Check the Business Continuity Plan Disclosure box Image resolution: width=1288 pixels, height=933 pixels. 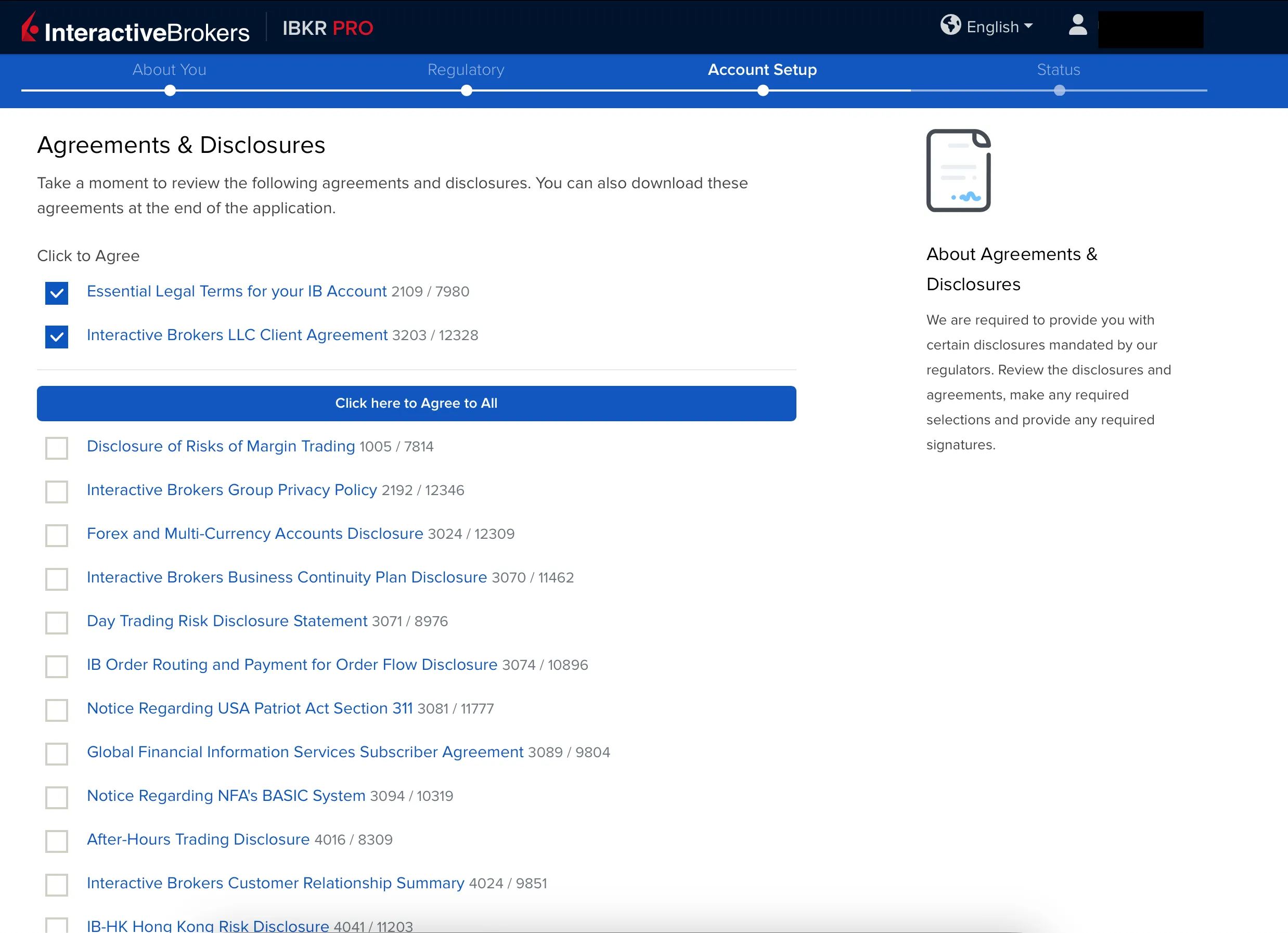(x=57, y=579)
